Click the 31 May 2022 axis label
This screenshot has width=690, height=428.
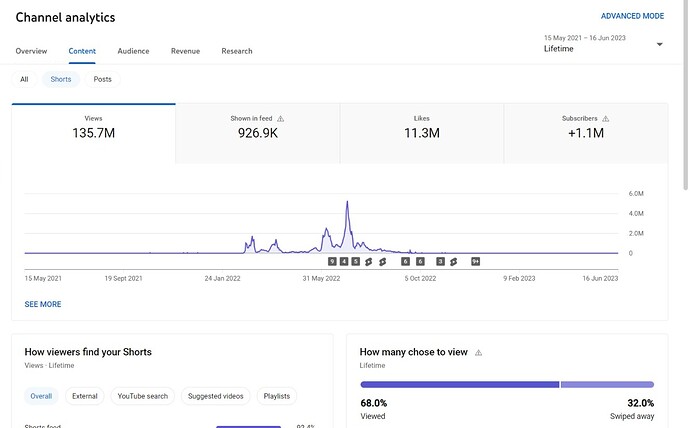point(321,278)
